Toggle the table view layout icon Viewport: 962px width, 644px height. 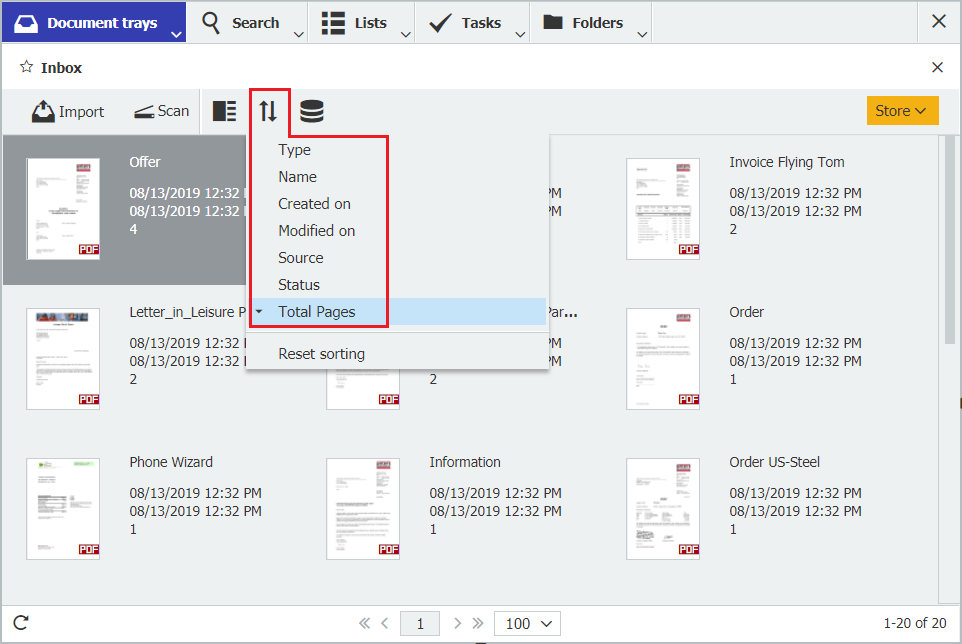click(224, 111)
